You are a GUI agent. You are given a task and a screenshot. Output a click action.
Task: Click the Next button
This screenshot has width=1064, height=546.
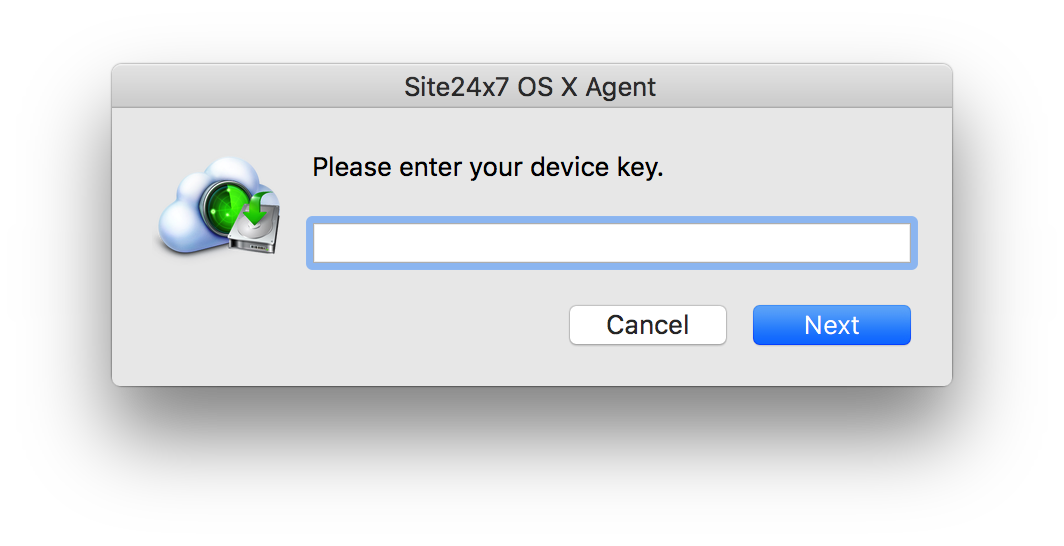tap(832, 325)
